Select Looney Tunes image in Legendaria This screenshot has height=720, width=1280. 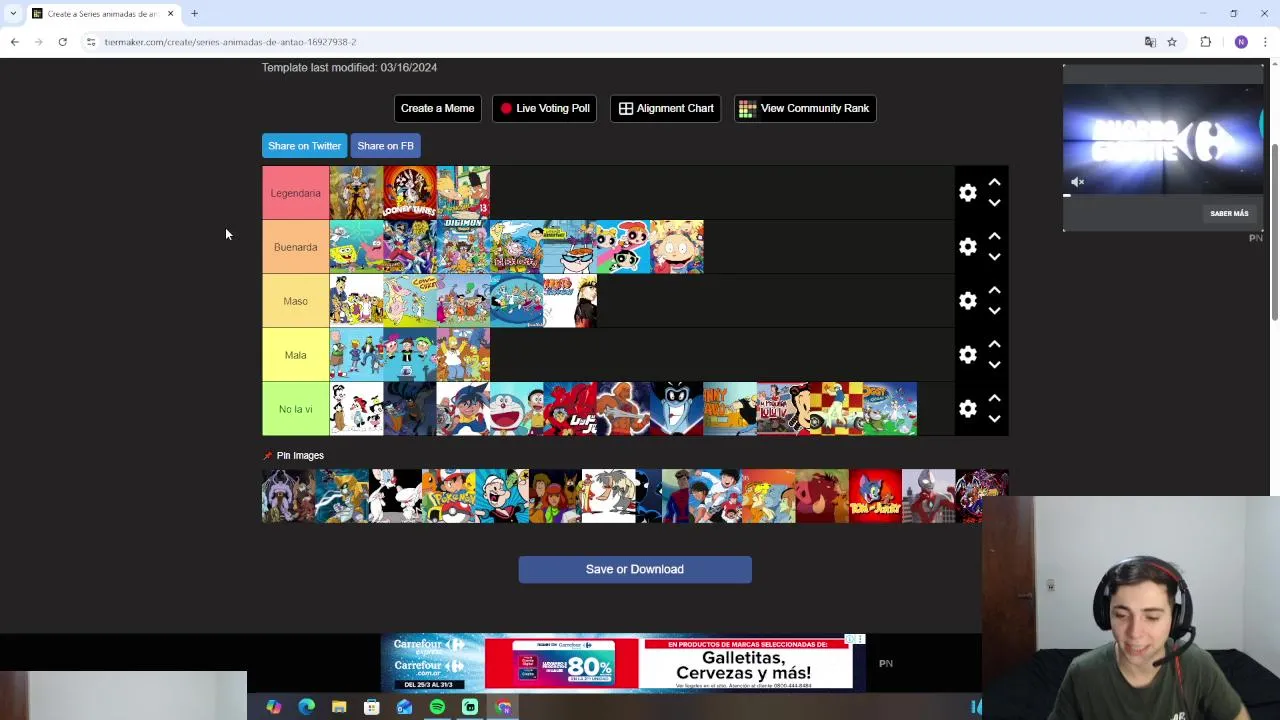(410, 193)
